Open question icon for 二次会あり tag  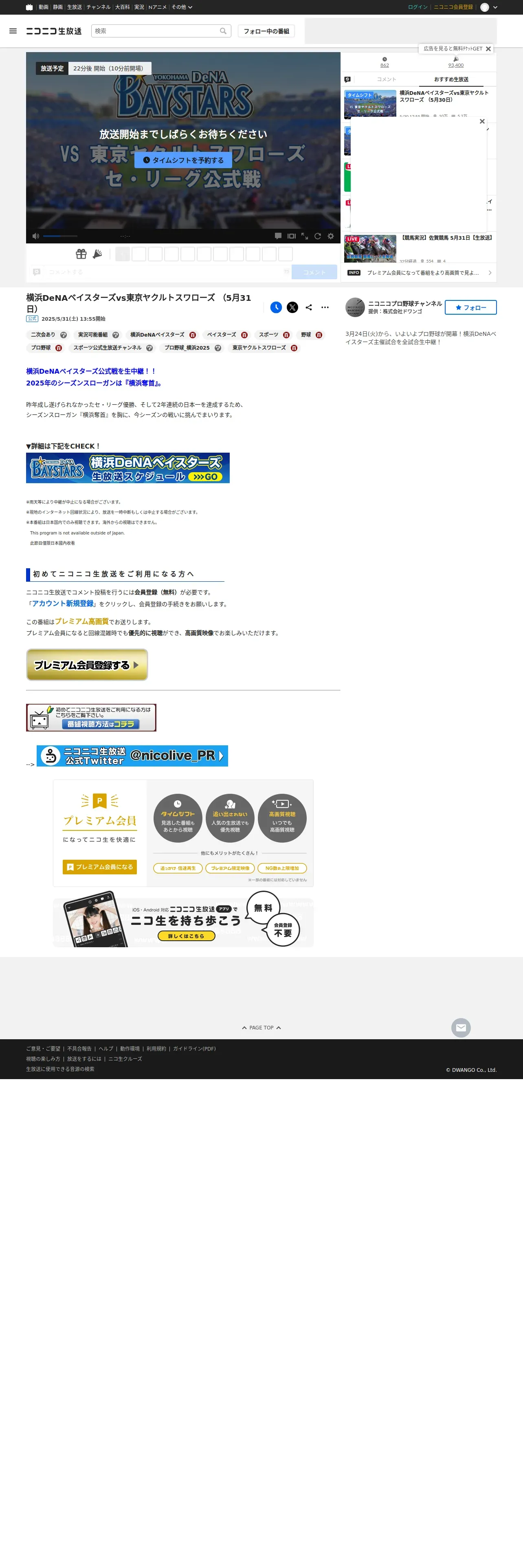coord(63,335)
